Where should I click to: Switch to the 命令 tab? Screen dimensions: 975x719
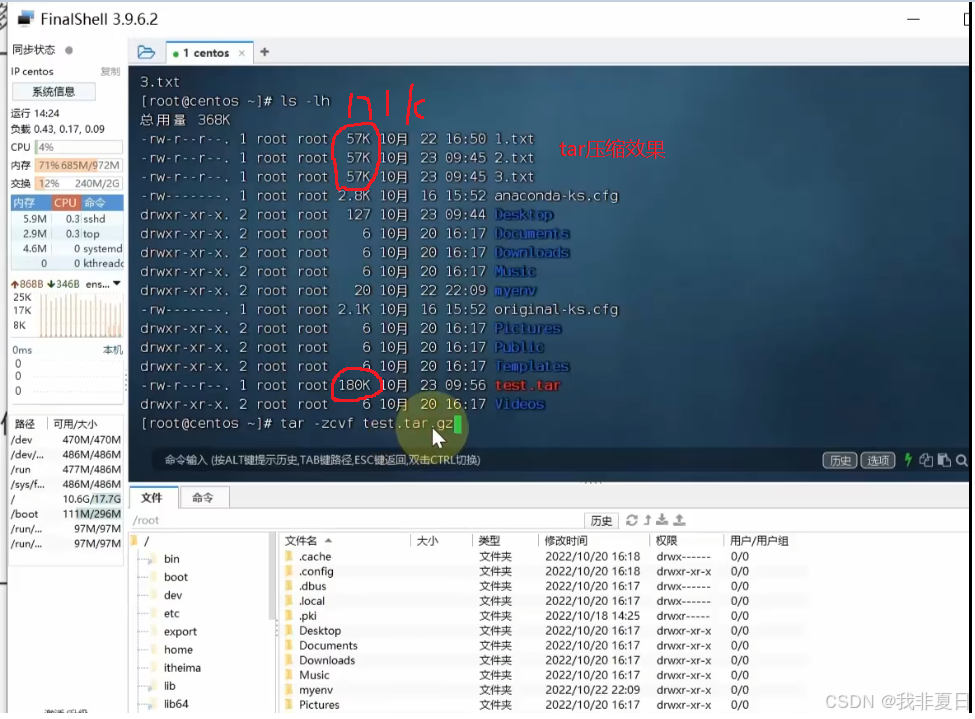tap(203, 498)
